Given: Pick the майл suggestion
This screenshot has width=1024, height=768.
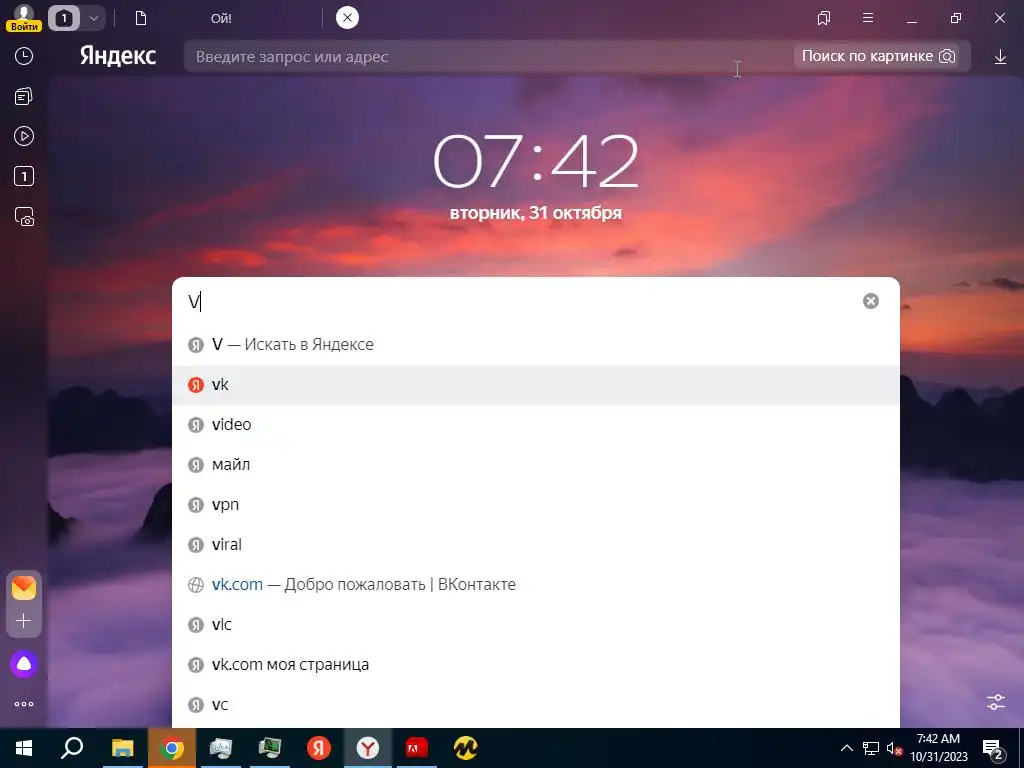Looking at the screenshot, I should [536, 464].
